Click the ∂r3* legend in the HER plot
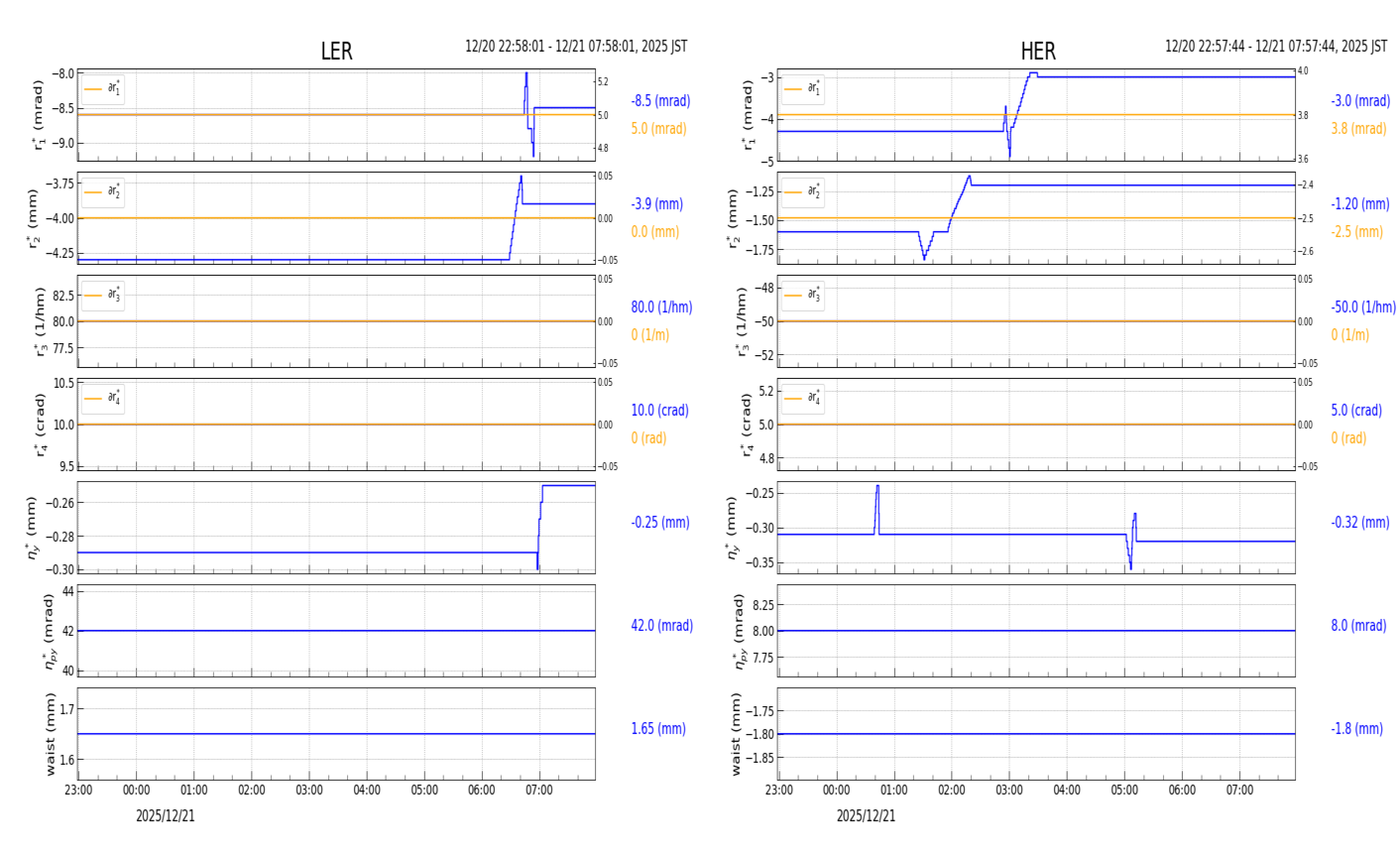 [x=803, y=296]
